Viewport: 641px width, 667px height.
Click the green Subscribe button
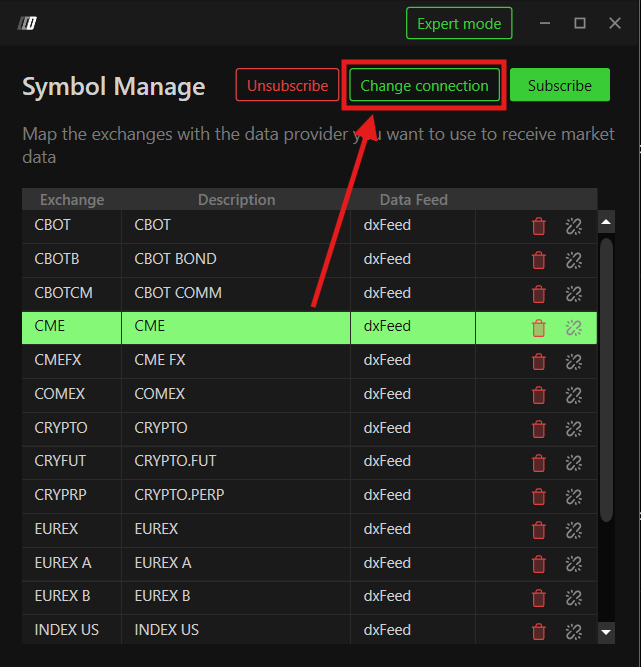(560, 85)
